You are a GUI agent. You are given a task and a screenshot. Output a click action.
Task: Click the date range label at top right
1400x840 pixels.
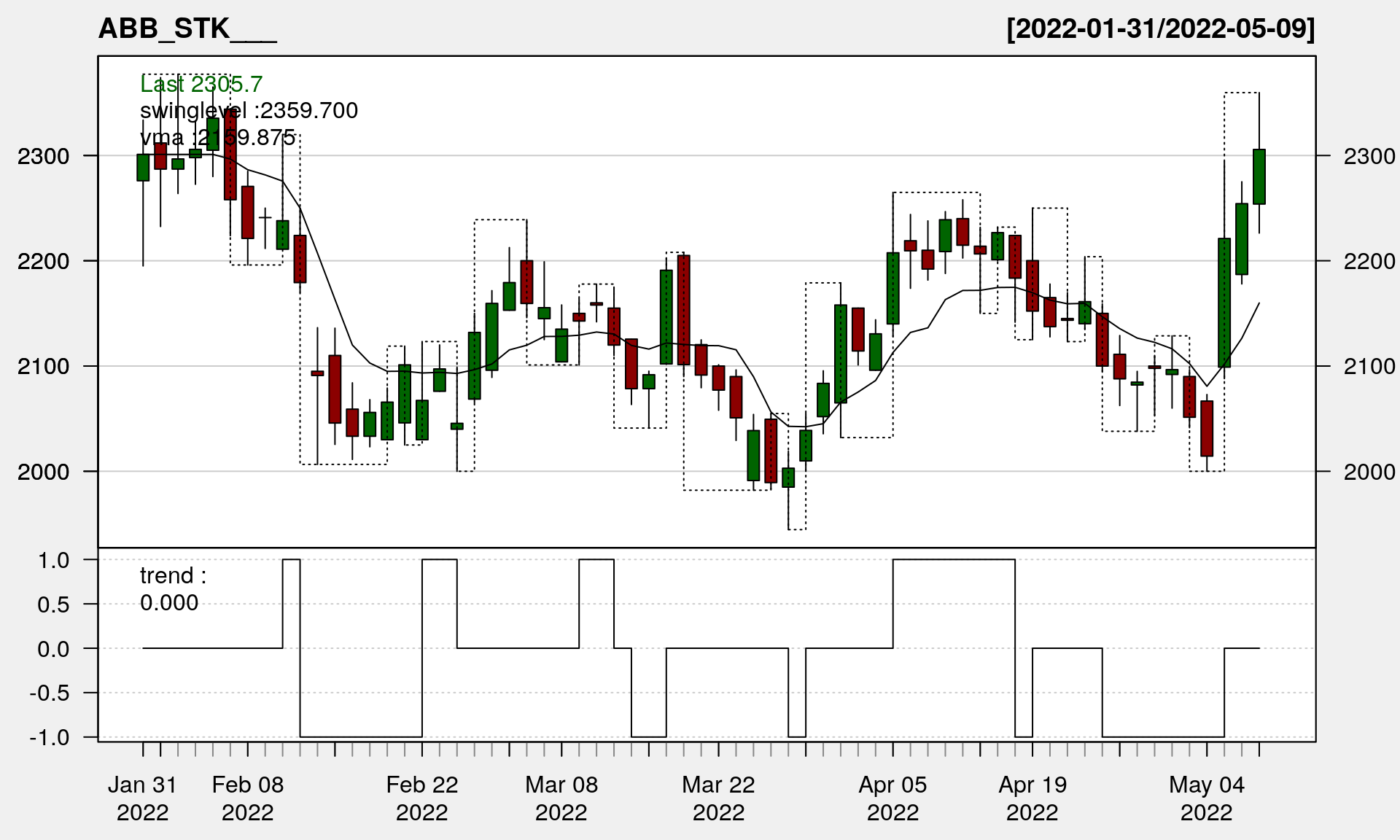(x=1160, y=28)
